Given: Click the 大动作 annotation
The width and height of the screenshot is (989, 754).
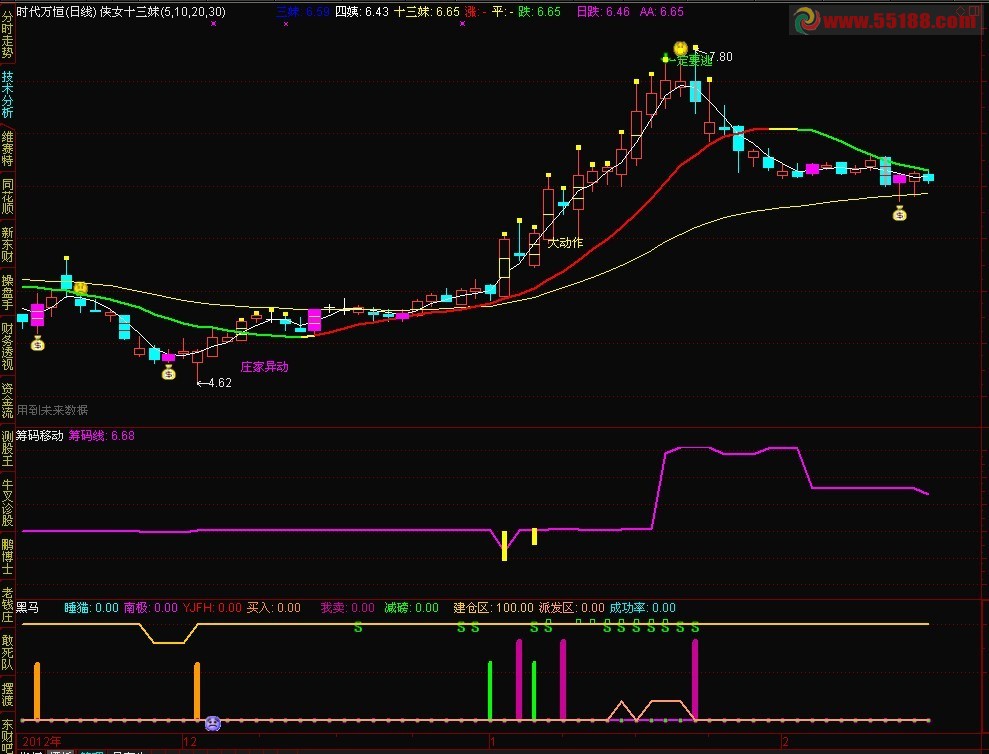Looking at the screenshot, I should point(565,242).
